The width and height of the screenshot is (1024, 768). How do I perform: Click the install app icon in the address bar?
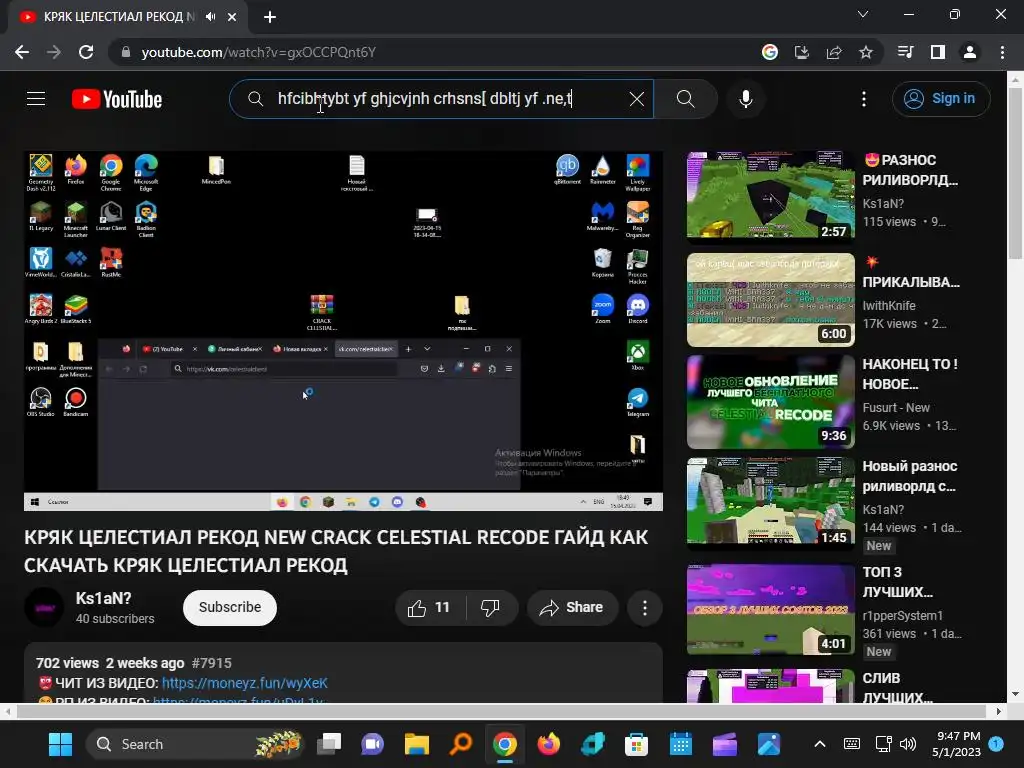coord(801,52)
